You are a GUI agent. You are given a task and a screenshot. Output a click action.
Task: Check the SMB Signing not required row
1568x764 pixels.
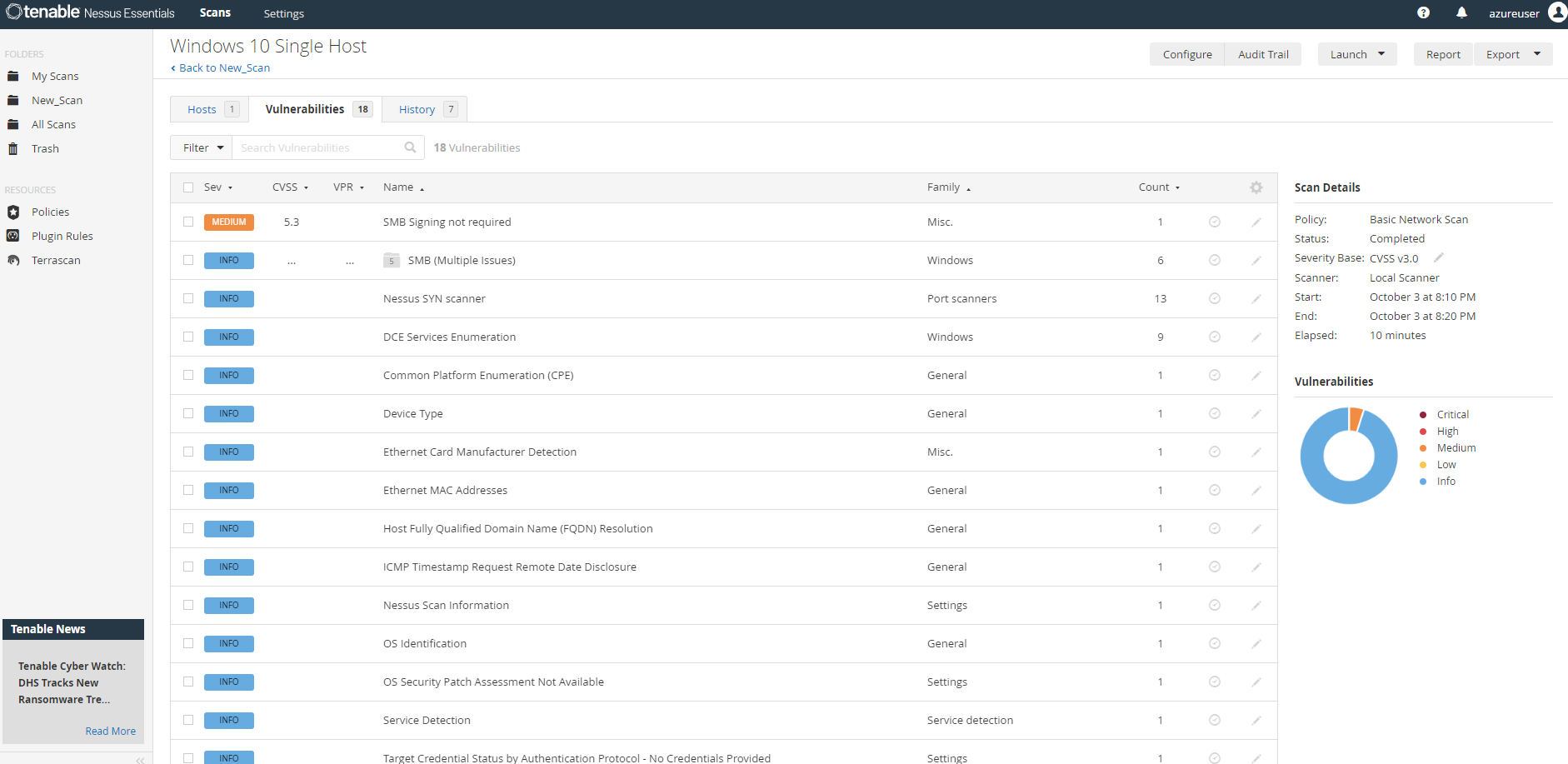(x=188, y=222)
